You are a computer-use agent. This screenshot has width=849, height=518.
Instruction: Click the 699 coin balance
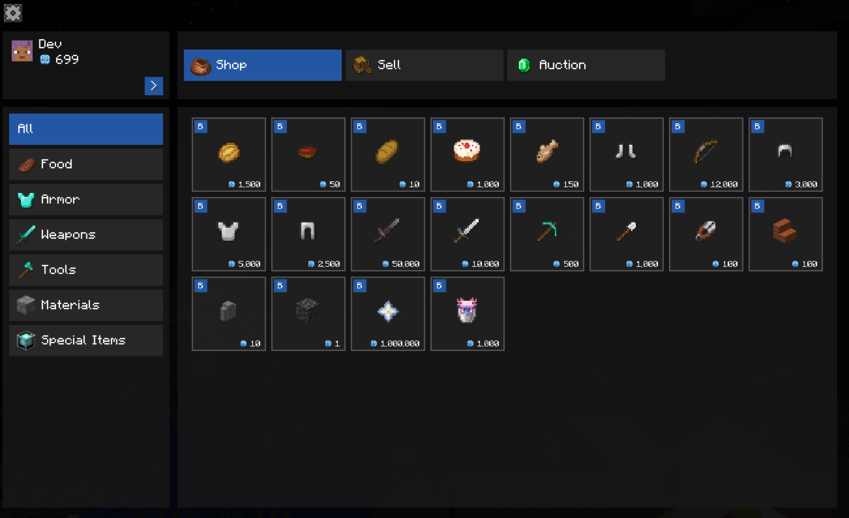60,60
